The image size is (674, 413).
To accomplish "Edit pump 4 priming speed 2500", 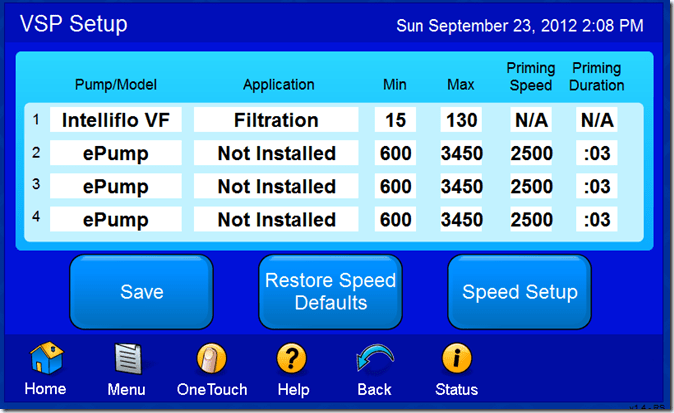I will 530,219.
